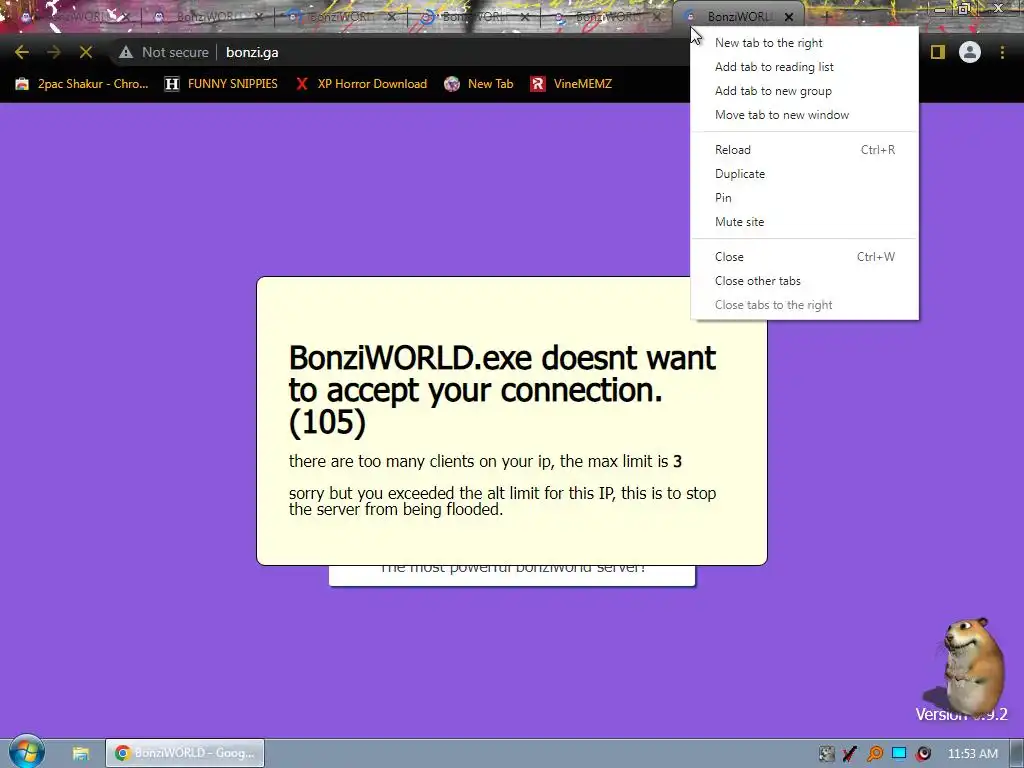Choose Add tab to reading list

(805, 67)
